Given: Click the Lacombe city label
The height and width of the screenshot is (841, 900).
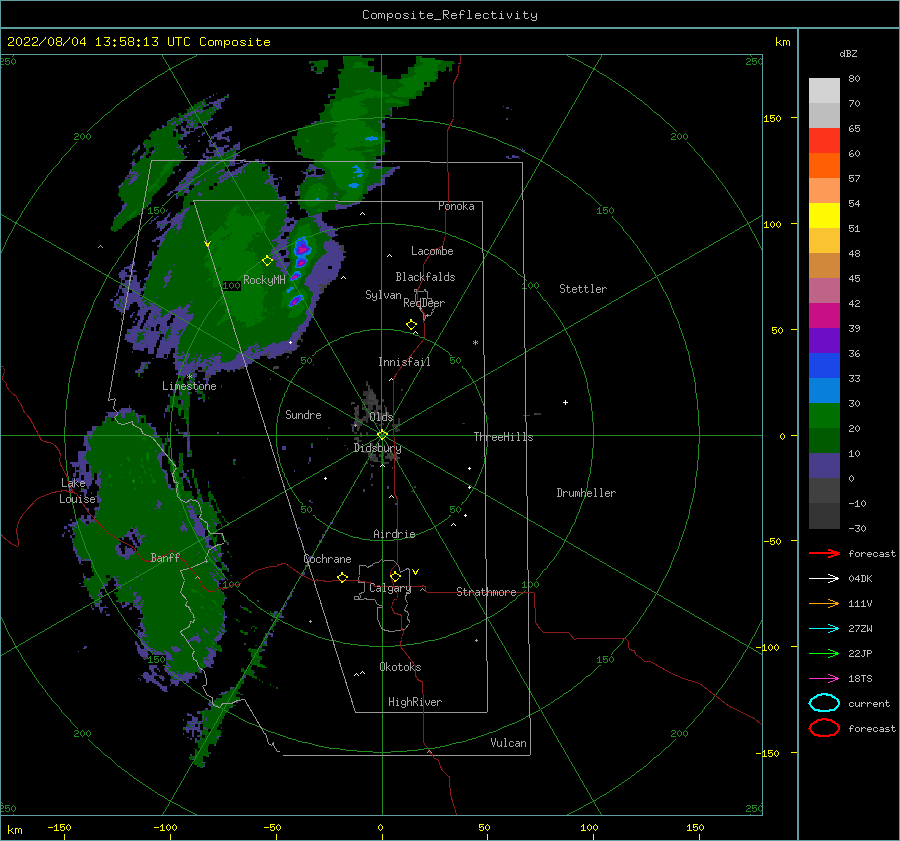Looking at the screenshot, I should (x=432, y=251).
